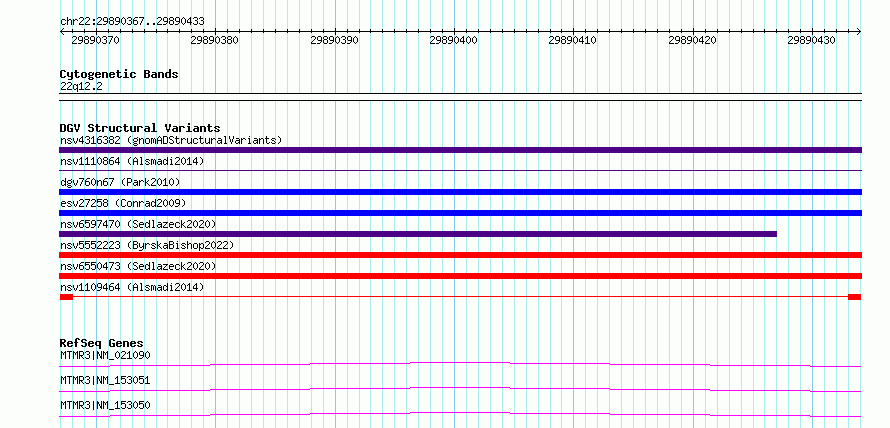Click the dgv760n67 (Park2010) label

pyautogui.click(x=120, y=182)
